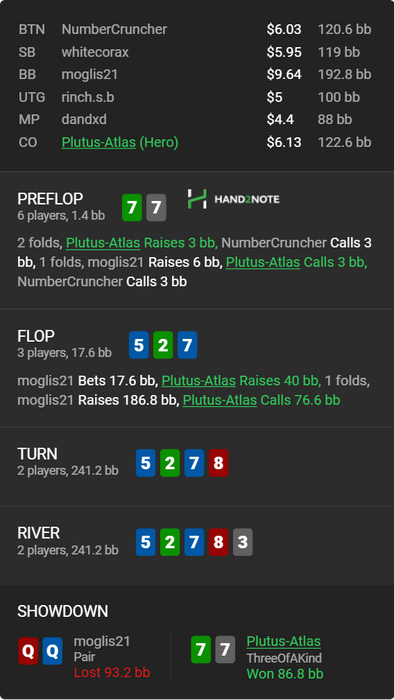Click the gray 7 preflop hole card

156,208
